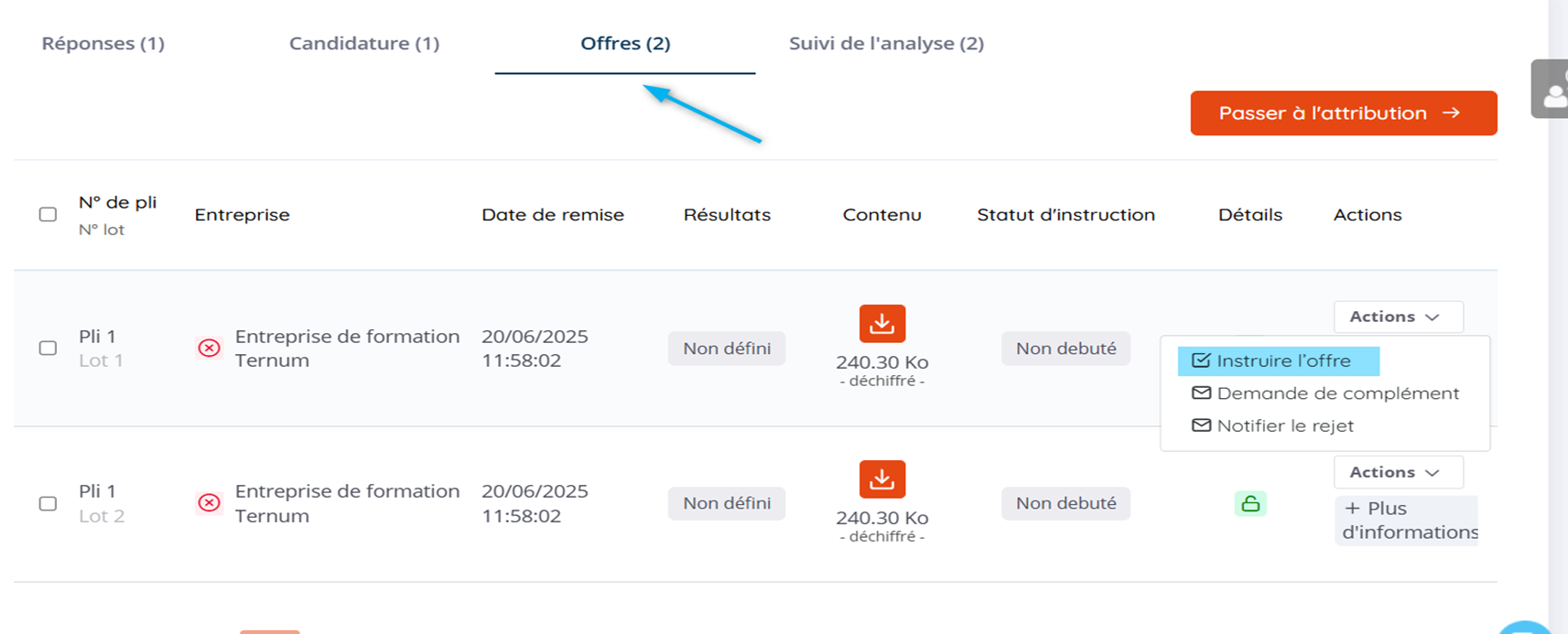Download the Lot 2 offer content
The width and height of the screenshot is (1568, 634).
coord(881,479)
